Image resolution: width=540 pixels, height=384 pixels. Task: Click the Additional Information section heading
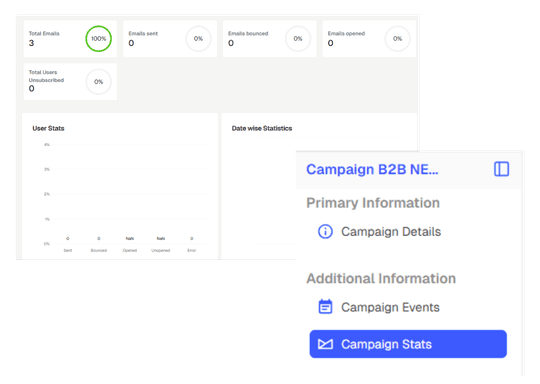[381, 278]
